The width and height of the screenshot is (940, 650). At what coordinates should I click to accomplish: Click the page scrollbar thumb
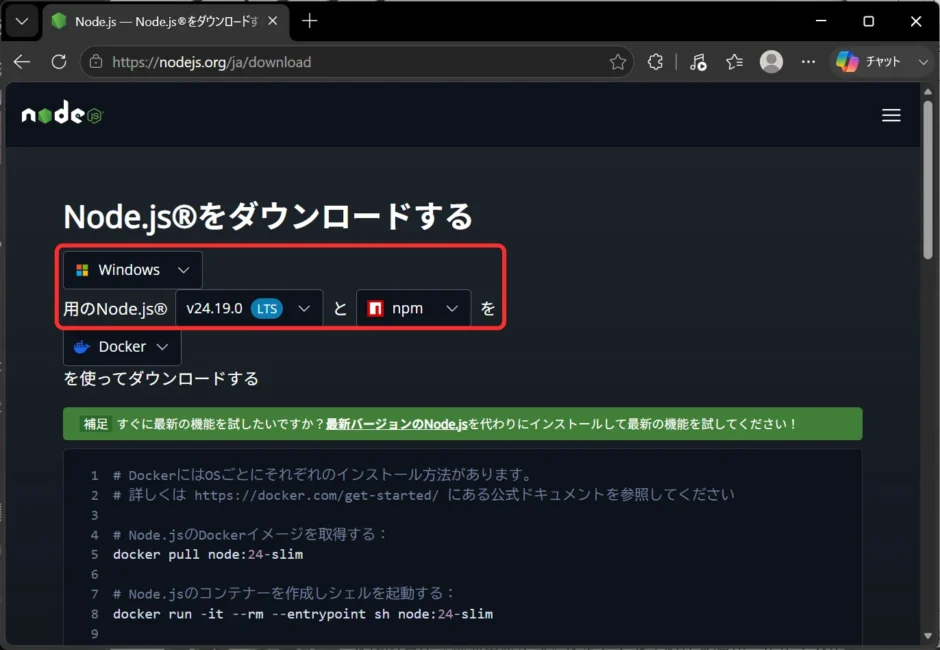pyautogui.click(x=927, y=180)
